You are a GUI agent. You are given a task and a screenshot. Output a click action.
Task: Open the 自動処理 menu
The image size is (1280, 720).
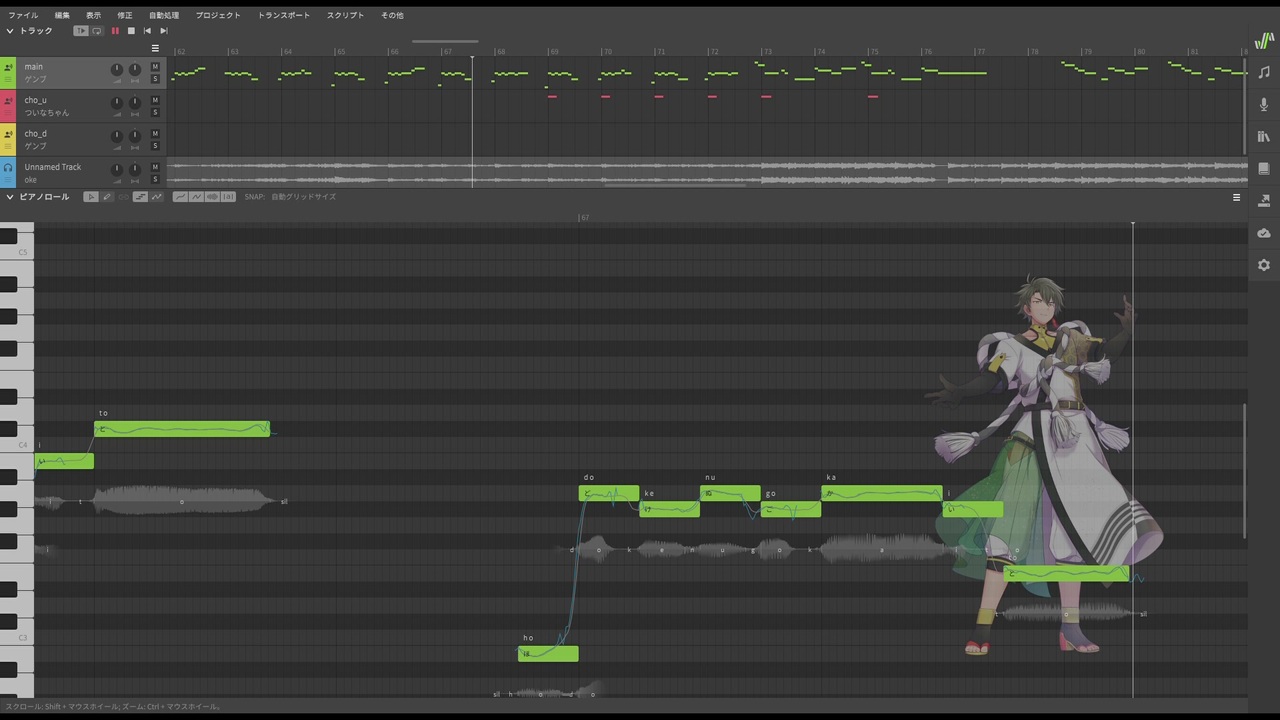pyautogui.click(x=164, y=15)
